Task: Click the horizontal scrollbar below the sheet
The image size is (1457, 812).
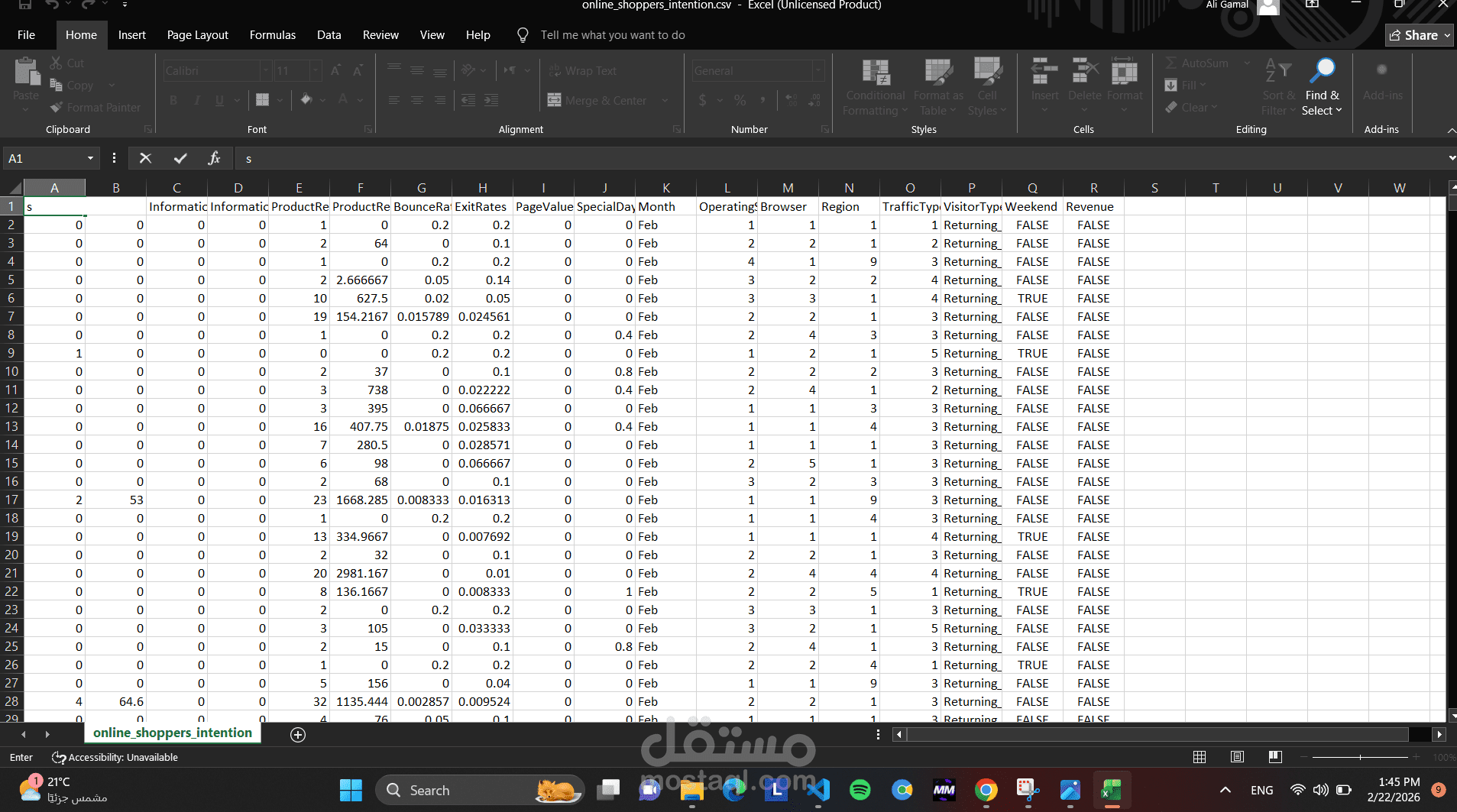Action: (1158, 734)
